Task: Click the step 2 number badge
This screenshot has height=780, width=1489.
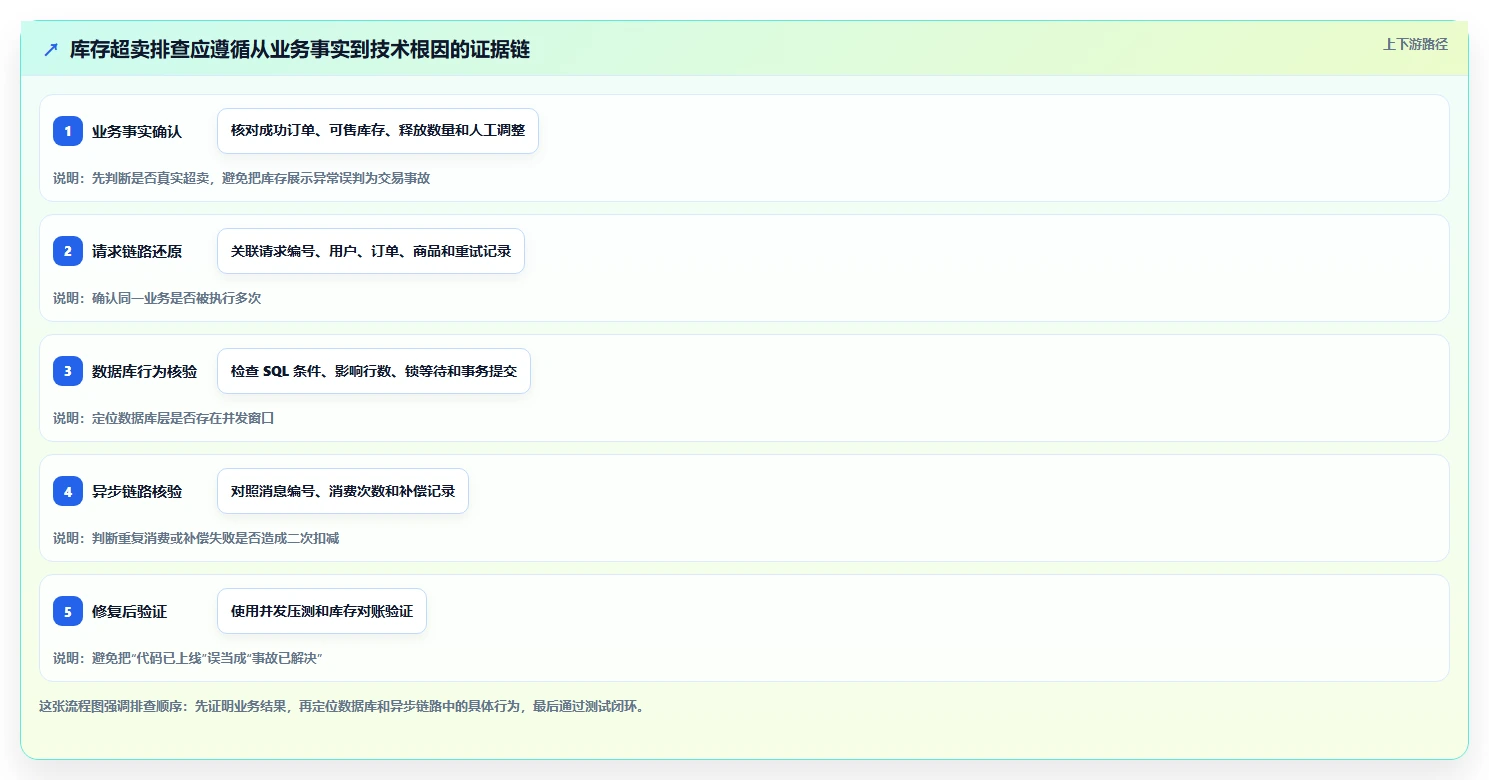Action: (x=68, y=251)
